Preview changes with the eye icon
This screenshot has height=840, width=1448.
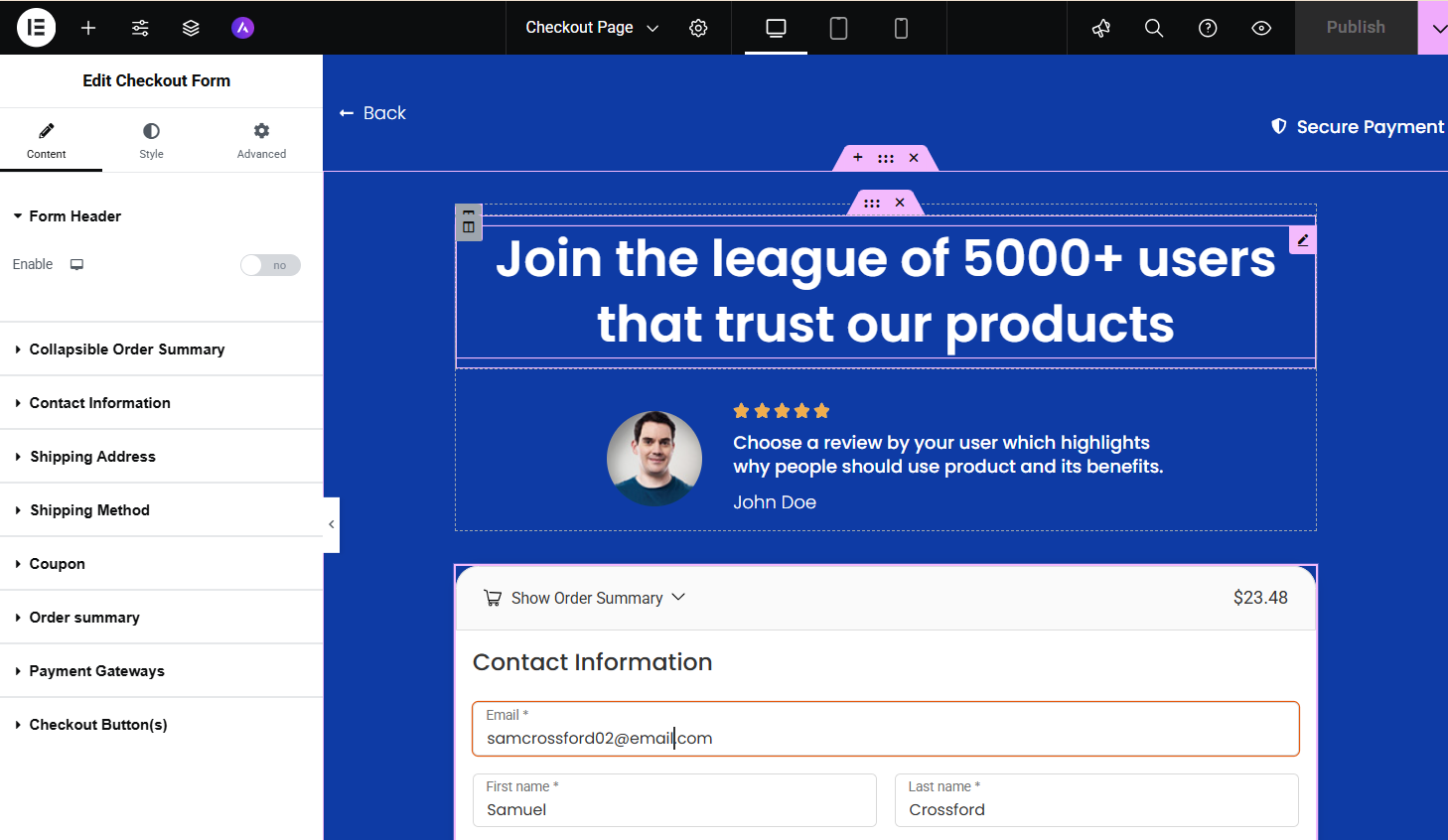[1261, 28]
